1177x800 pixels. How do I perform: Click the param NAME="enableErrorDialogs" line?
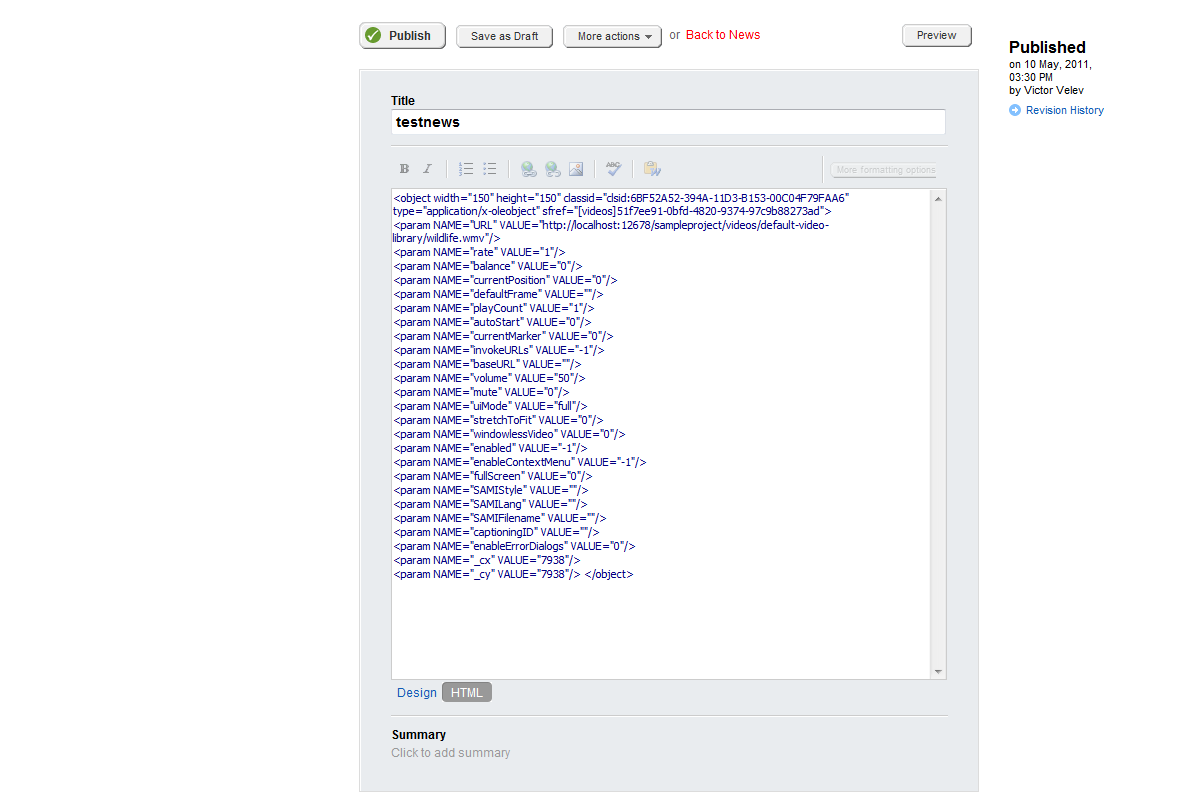click(x=514, y=546)
